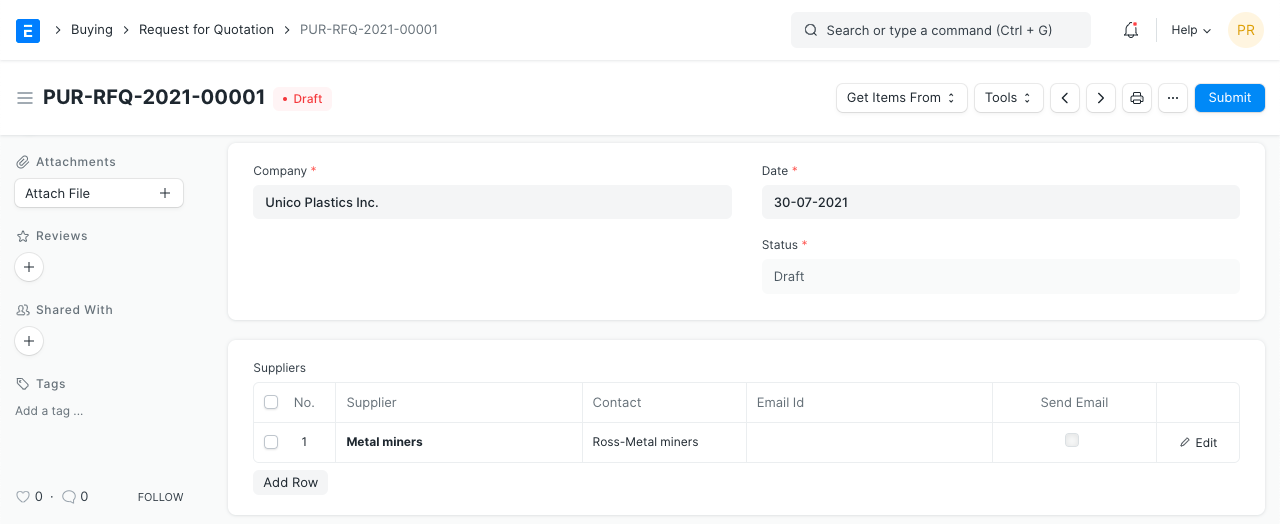Open the Tools dropdown
The height and width of the screenshot is (524, 1280).
pos(1008,98)
